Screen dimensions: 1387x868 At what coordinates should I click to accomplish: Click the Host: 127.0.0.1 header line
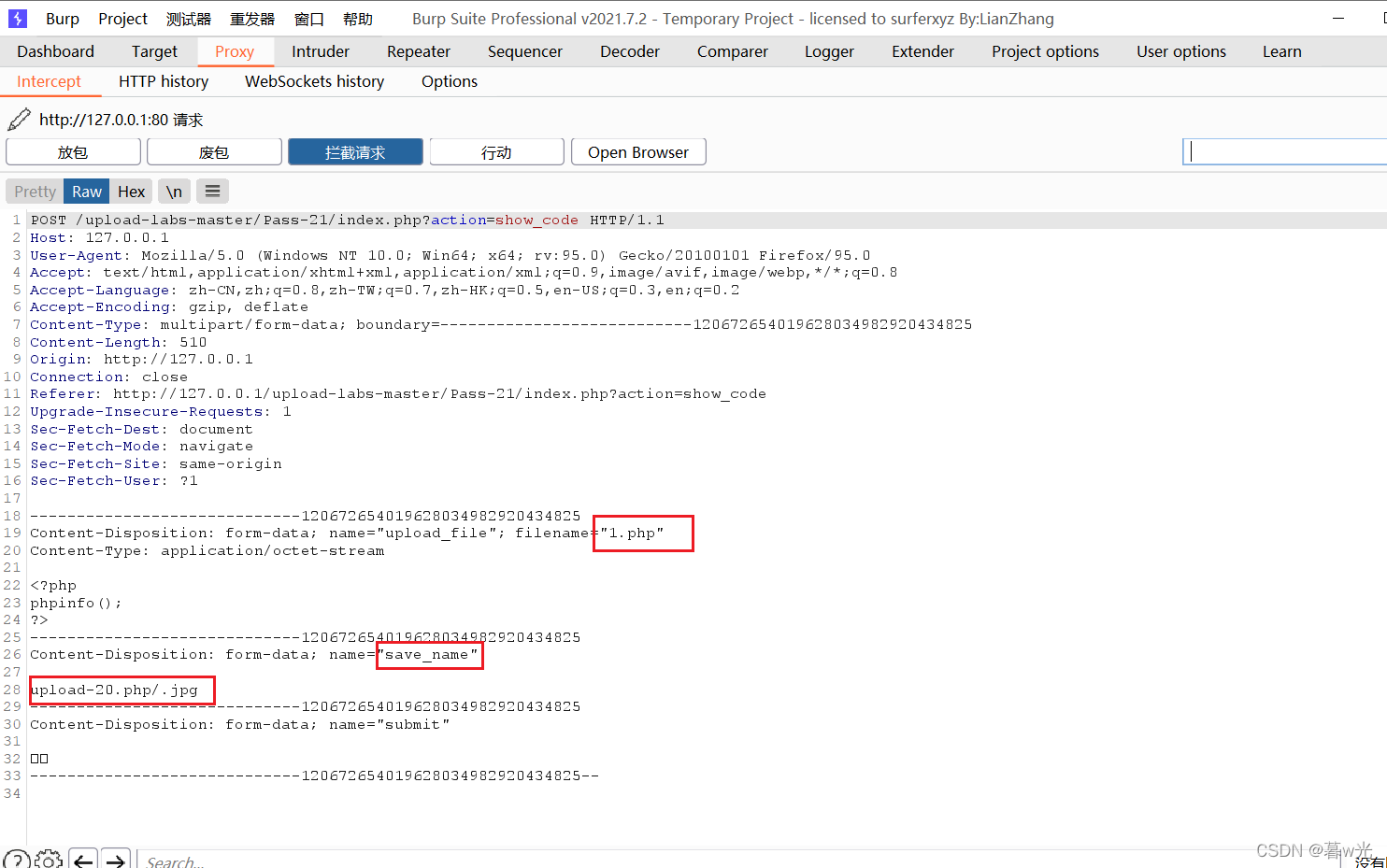[99, 238]
